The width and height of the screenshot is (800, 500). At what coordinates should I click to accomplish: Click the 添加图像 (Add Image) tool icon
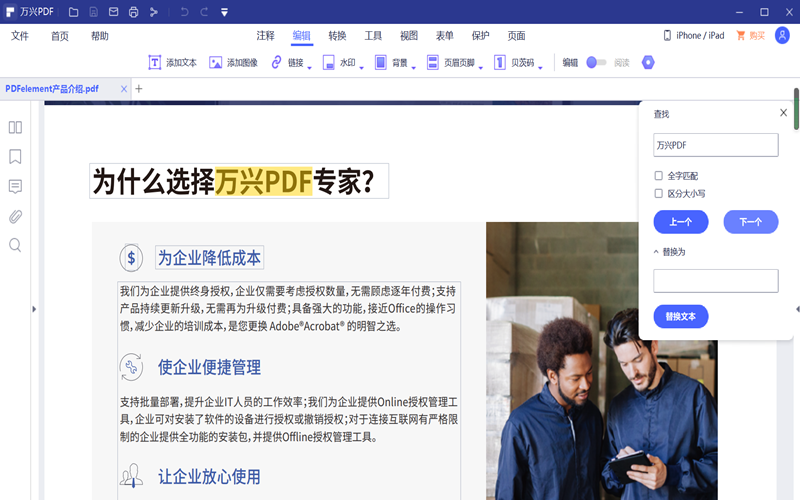tap(215, 62)
